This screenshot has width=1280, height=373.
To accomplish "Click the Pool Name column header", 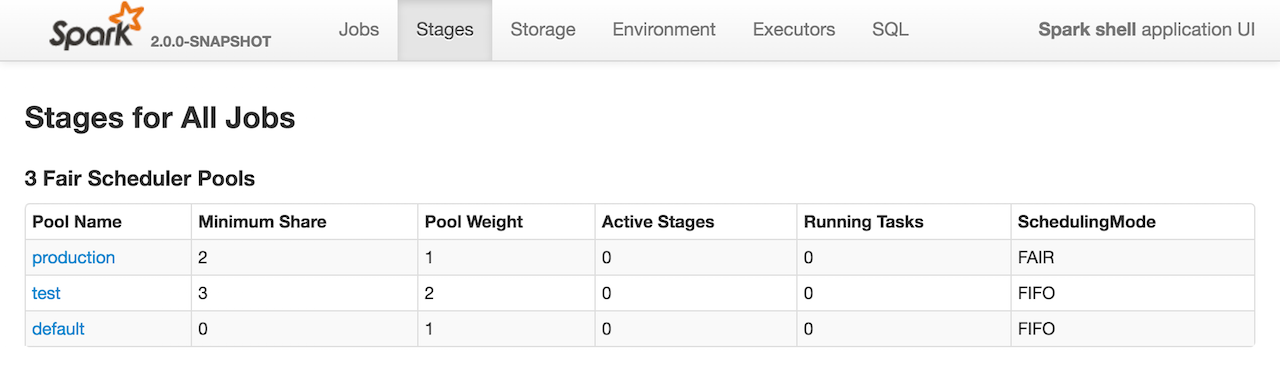I will (x=77, y=222).
